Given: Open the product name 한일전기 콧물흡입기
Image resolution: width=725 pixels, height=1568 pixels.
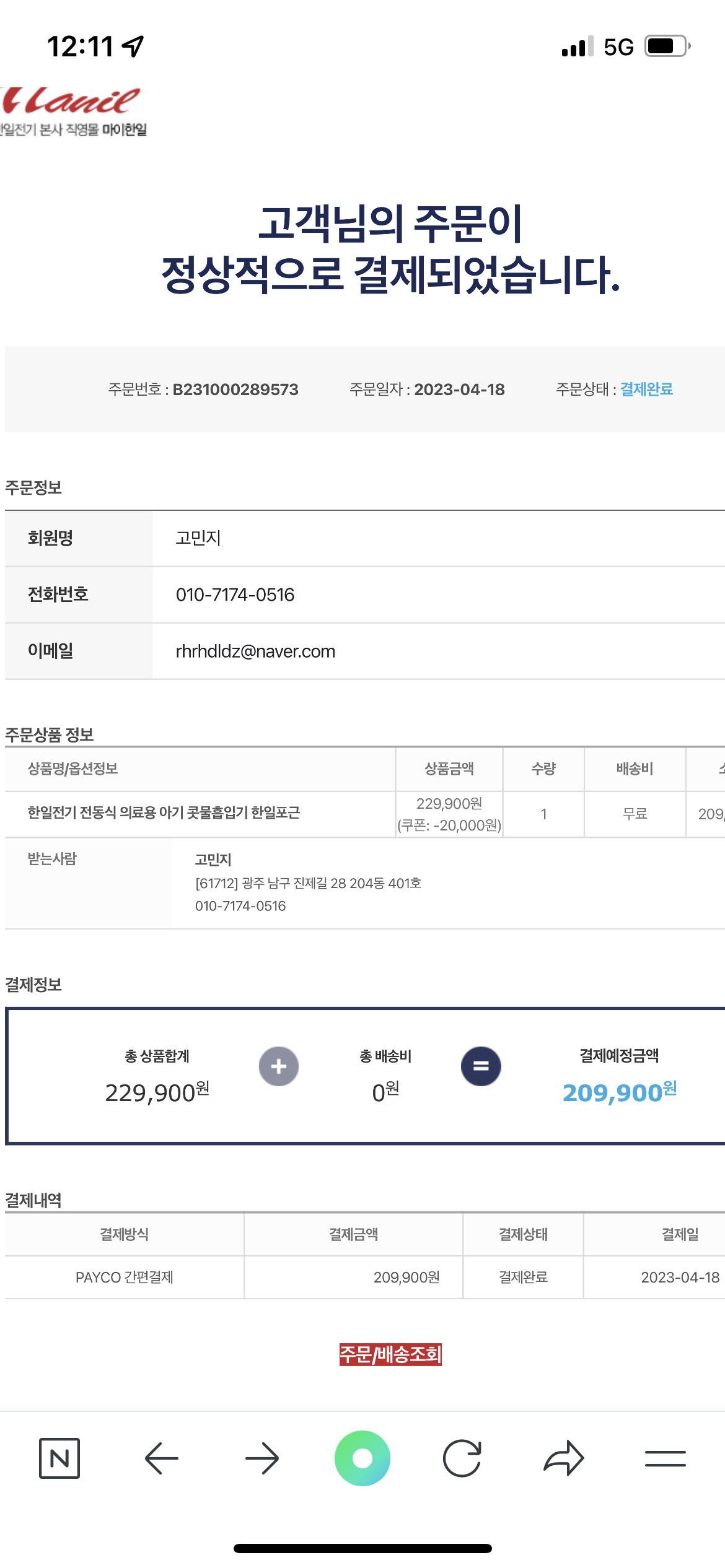Looking at the screenshot, I should 164,812.
